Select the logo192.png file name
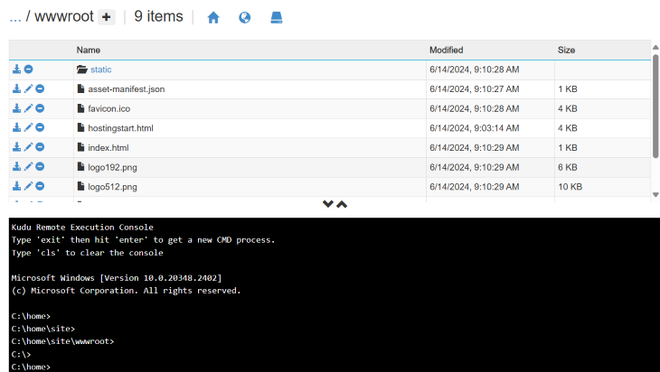Viewport: 660px width, 372px height. click(112, 167)
